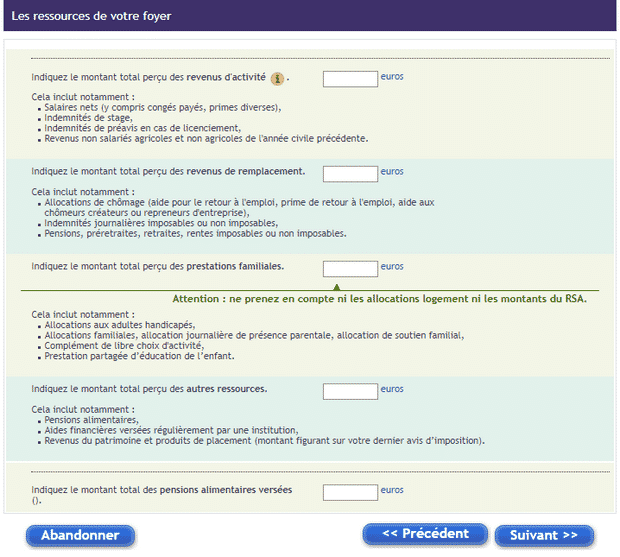Continue with the Suivant button
The image size is (620, 557).
click(x=544, y=536)
